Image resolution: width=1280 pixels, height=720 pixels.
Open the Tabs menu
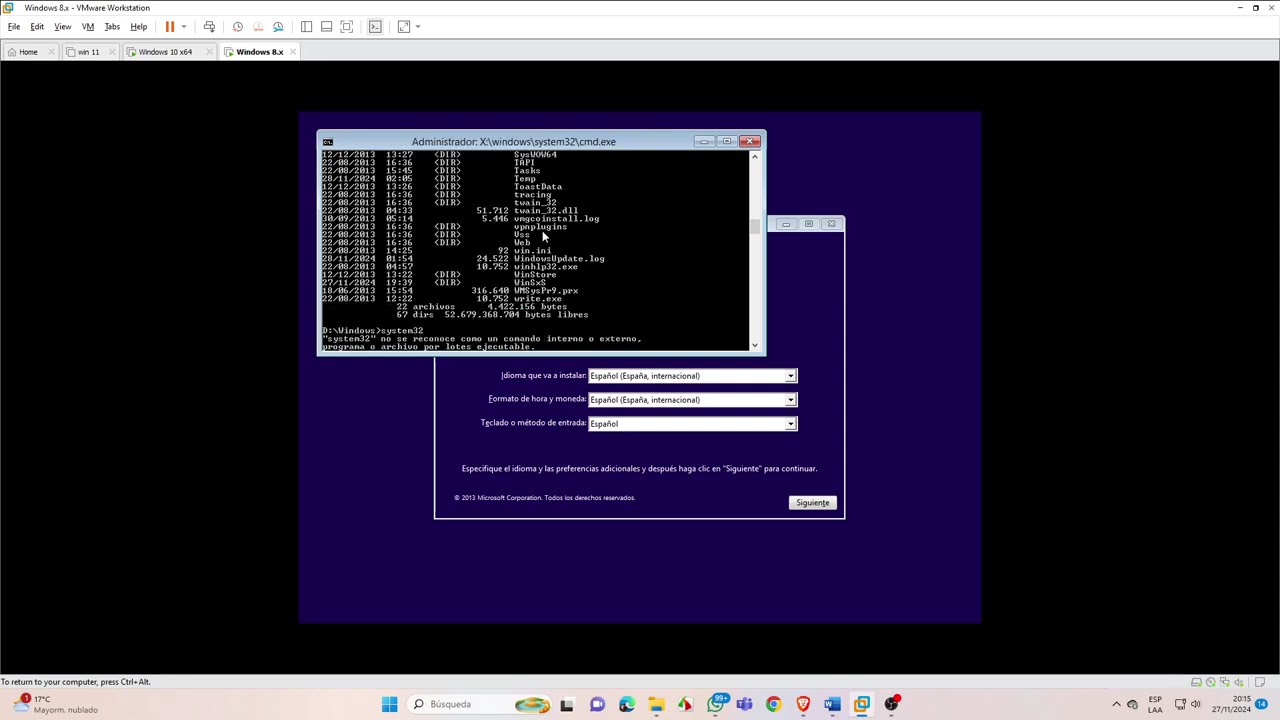click(x=112, y=27)
